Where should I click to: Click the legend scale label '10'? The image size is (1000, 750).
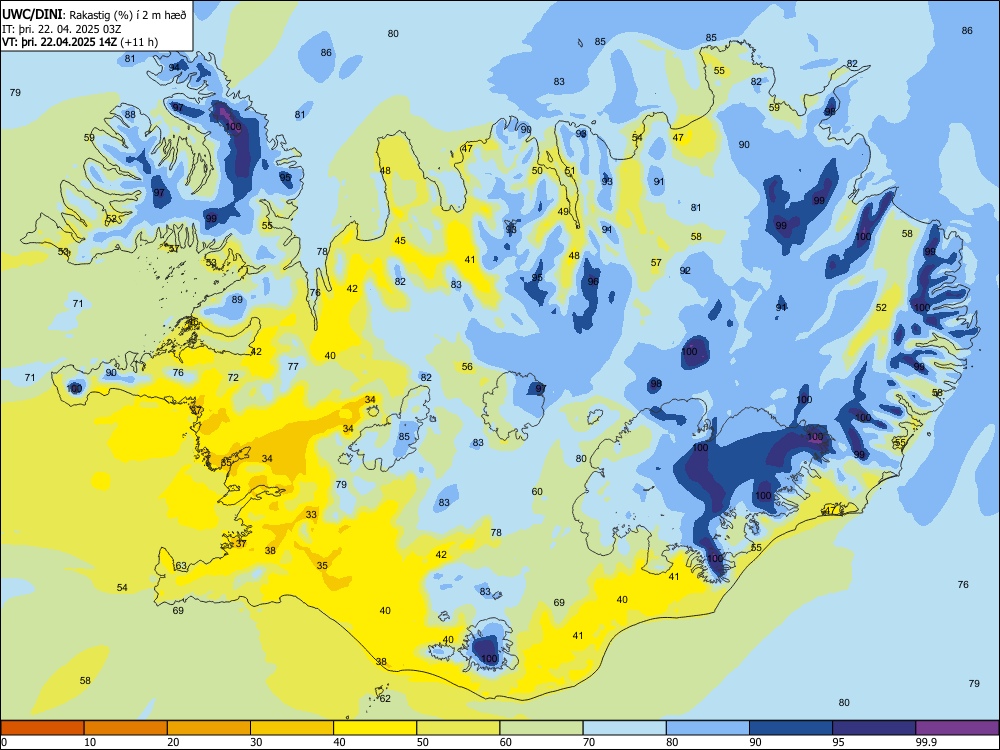(90, 742)
